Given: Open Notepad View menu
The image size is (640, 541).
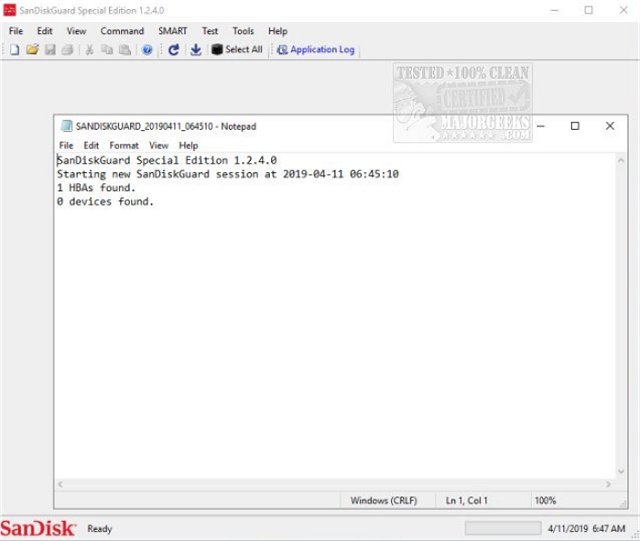Looking at the screenshot, I should (x=158, y=145).
